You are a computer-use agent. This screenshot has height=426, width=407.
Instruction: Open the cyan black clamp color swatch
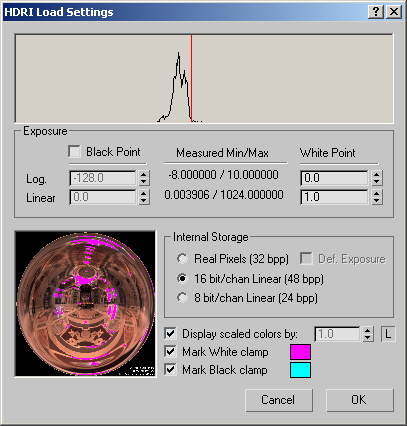(x=300, y=370)
